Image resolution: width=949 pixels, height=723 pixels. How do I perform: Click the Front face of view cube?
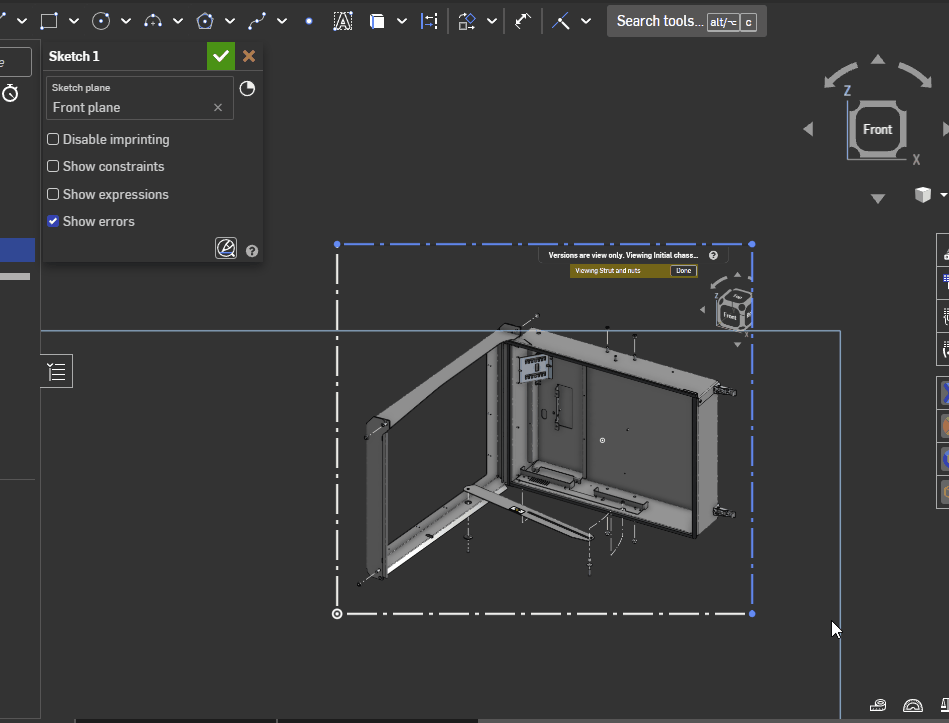click(x=877, y=130)
